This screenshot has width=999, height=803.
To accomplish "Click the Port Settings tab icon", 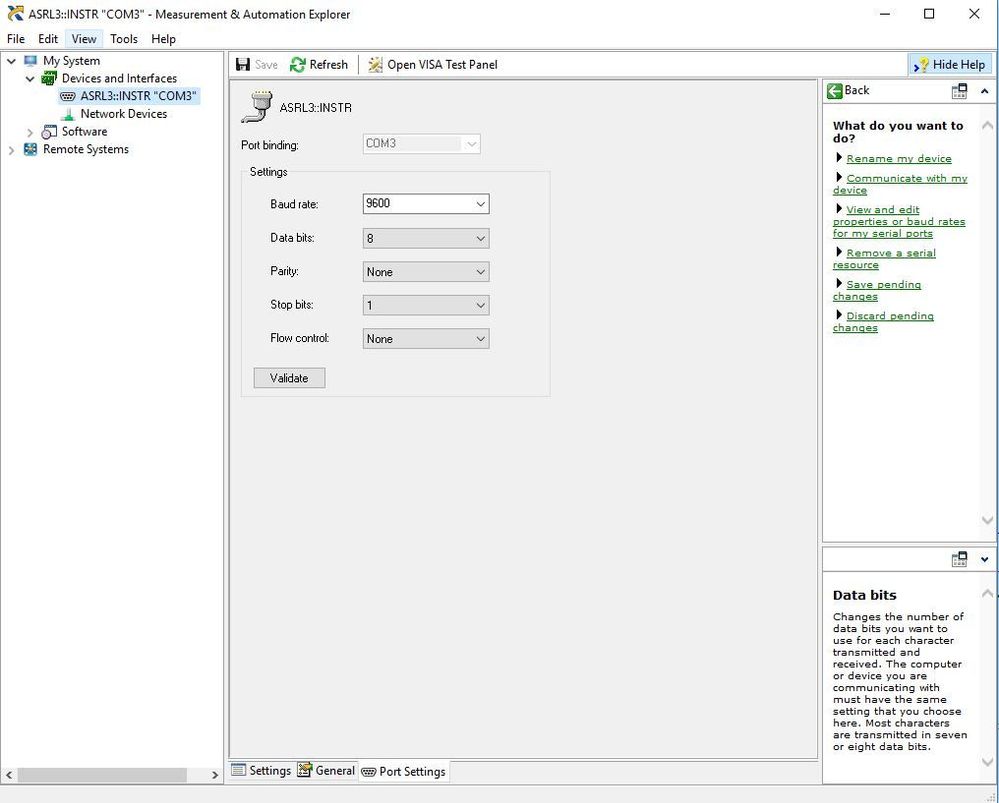I will click(368, 772).
